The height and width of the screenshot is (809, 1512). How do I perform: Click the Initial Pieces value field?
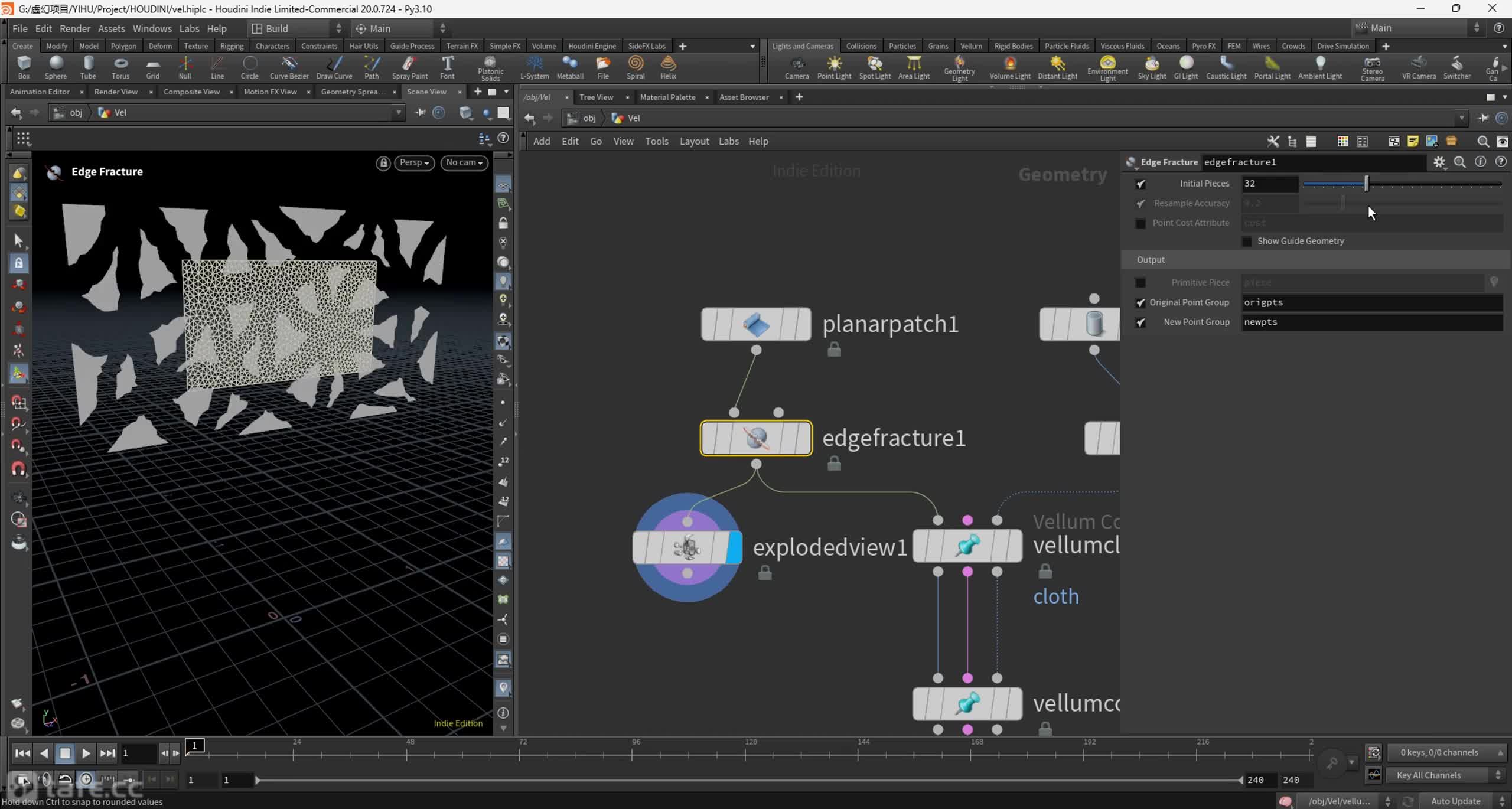1270,184
